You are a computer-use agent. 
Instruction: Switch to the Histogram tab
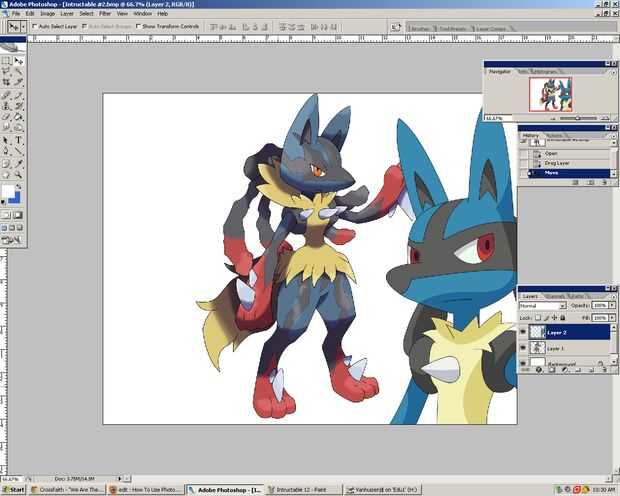click(546, 72)
